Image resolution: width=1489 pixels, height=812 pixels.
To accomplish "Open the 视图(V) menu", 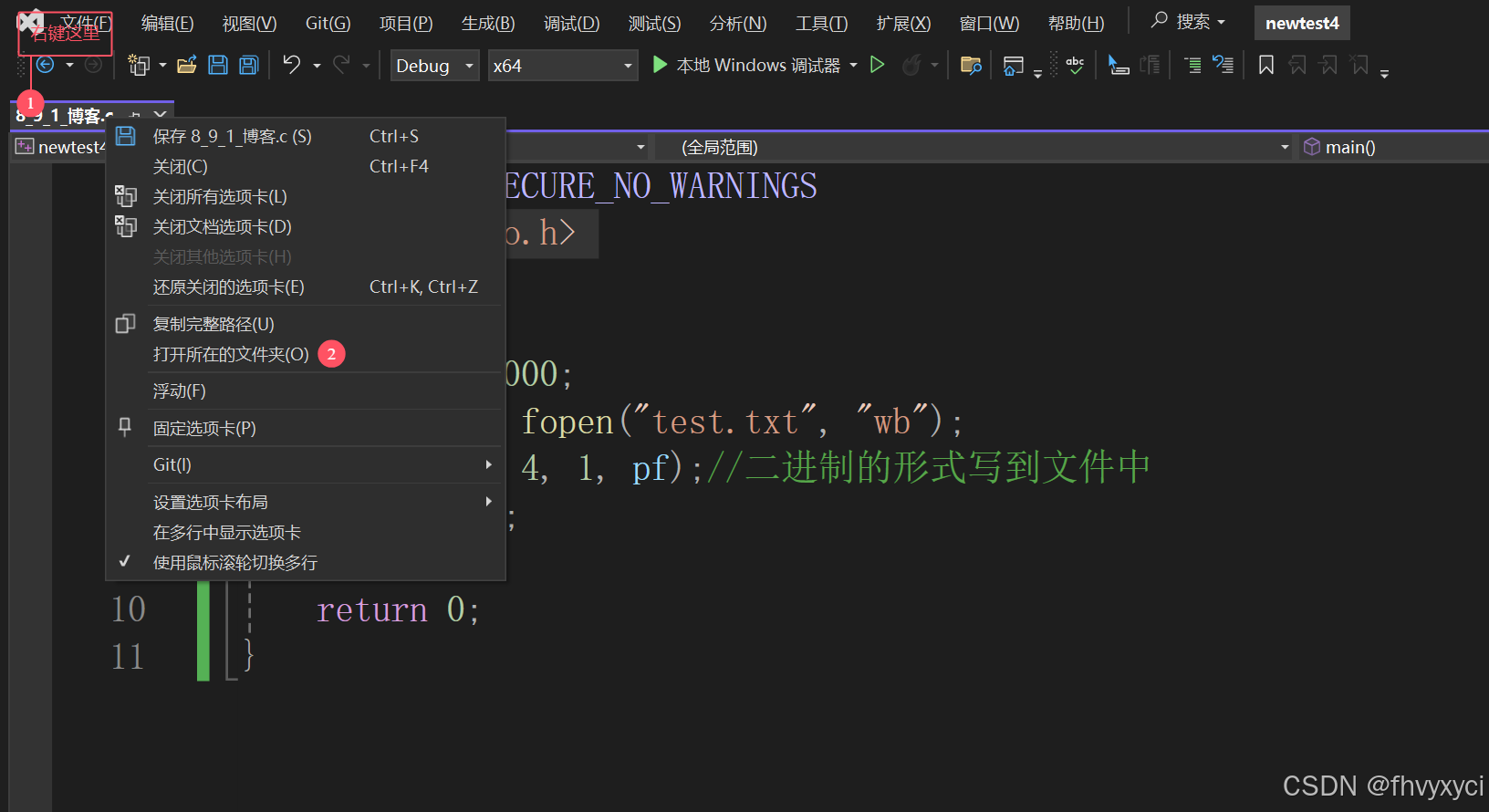I will (249, 23).
